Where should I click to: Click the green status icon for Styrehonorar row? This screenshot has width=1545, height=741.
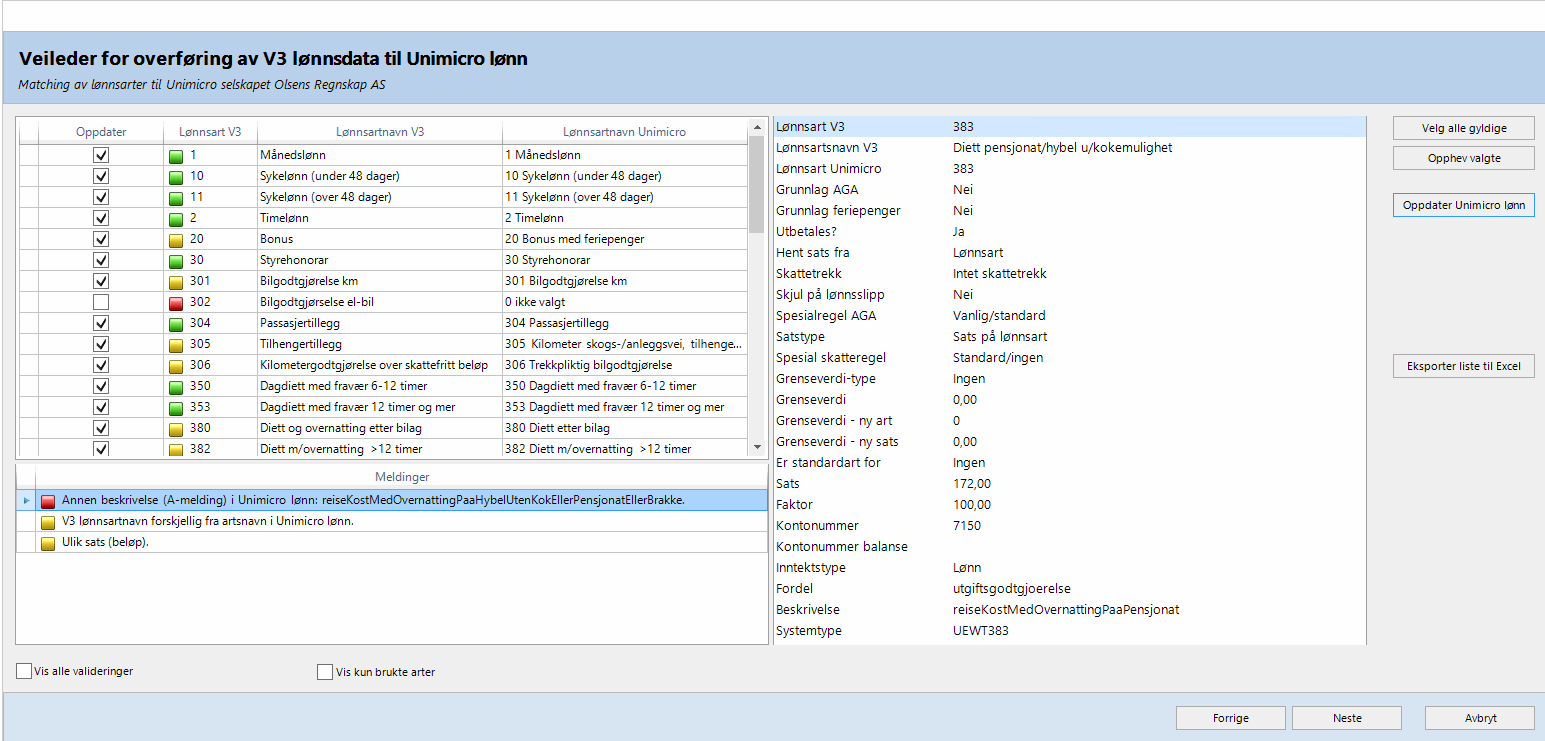pos(176,260)
